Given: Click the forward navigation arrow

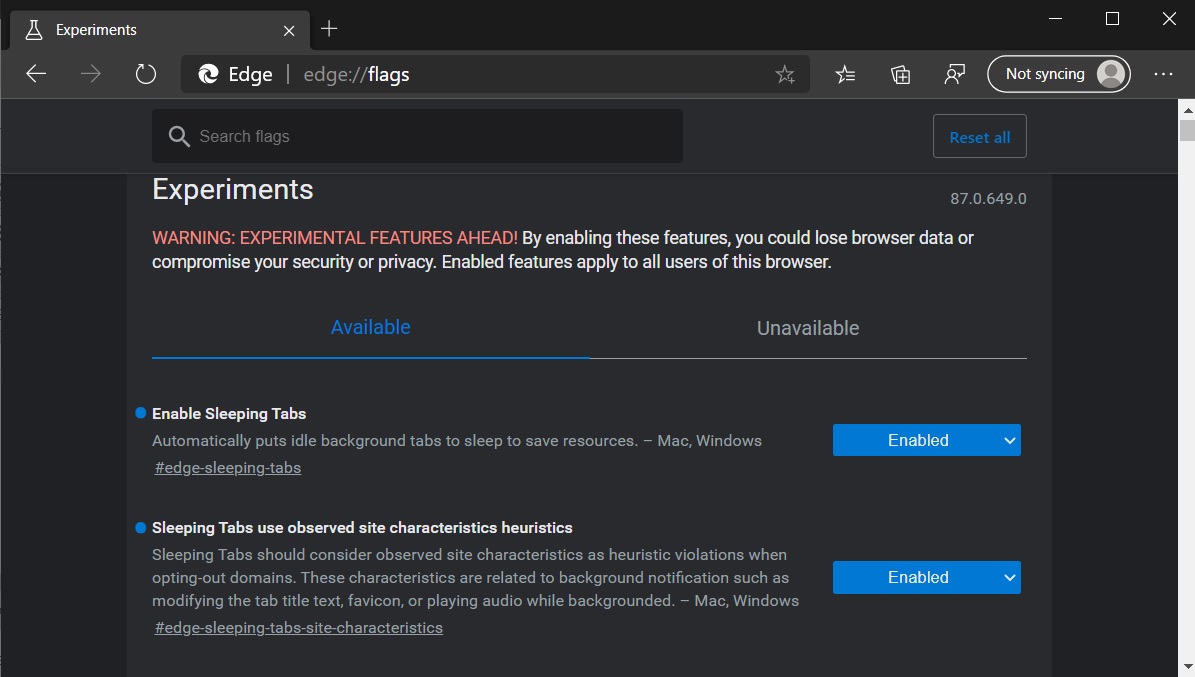Looking at the screenshot, I should (91, 74).
